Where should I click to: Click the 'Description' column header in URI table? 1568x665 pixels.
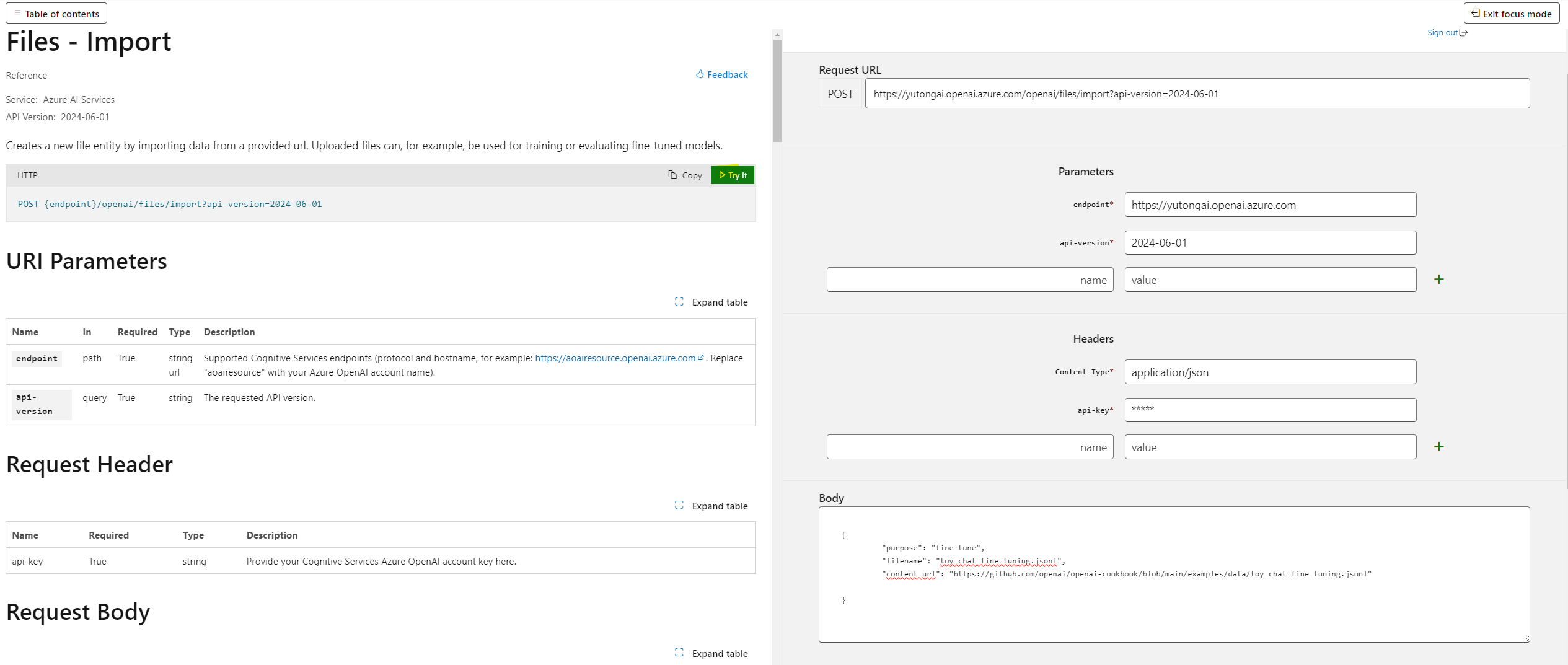click(x=229, y=332)
